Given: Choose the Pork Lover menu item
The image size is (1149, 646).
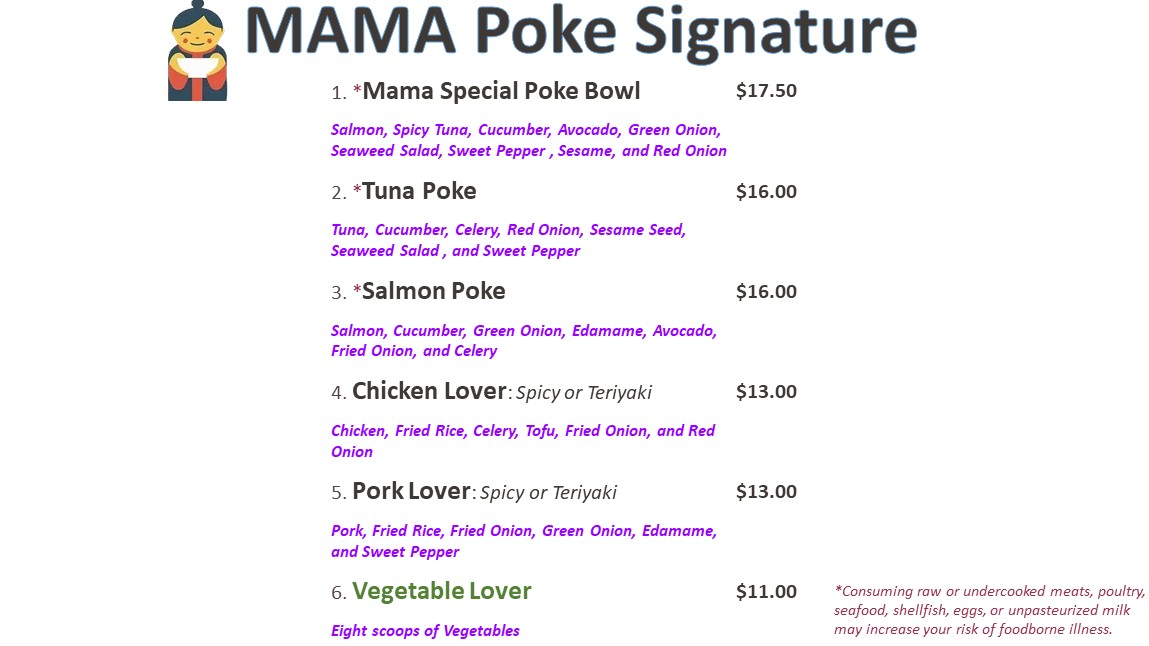Looking at the screenshot, I should [x=411, y=491].
